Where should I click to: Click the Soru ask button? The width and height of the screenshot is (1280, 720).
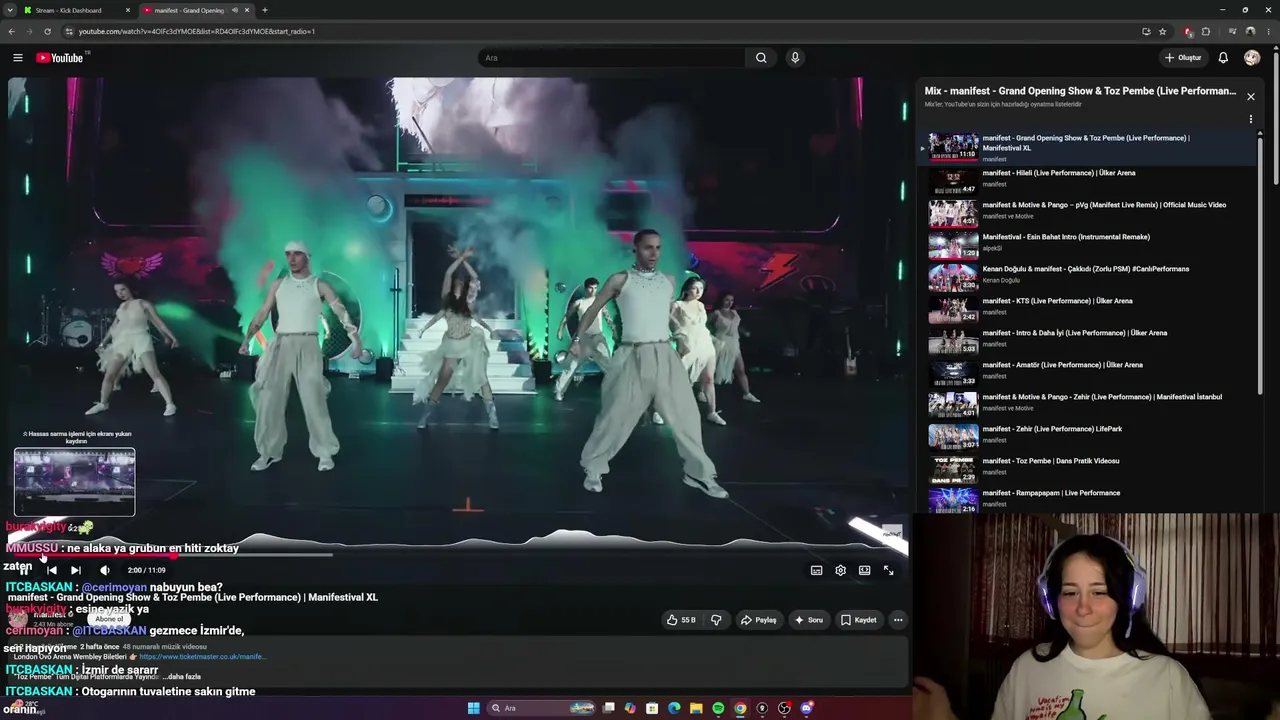click(x=808, y=620)
